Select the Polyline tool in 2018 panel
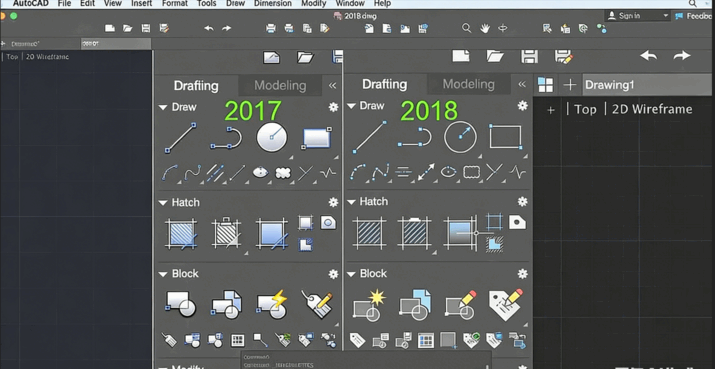715x369 pixels. pyautogui.click(x=414, y=137)
